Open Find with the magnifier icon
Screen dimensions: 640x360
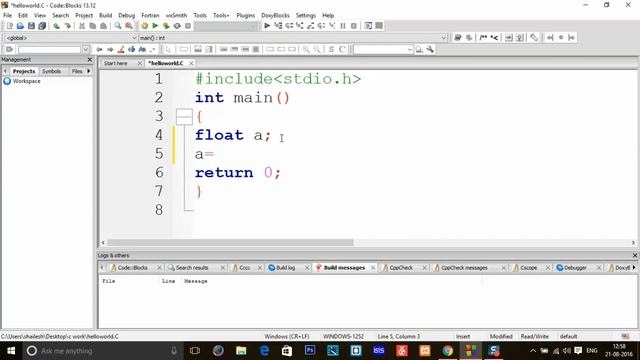pos(118,26)
